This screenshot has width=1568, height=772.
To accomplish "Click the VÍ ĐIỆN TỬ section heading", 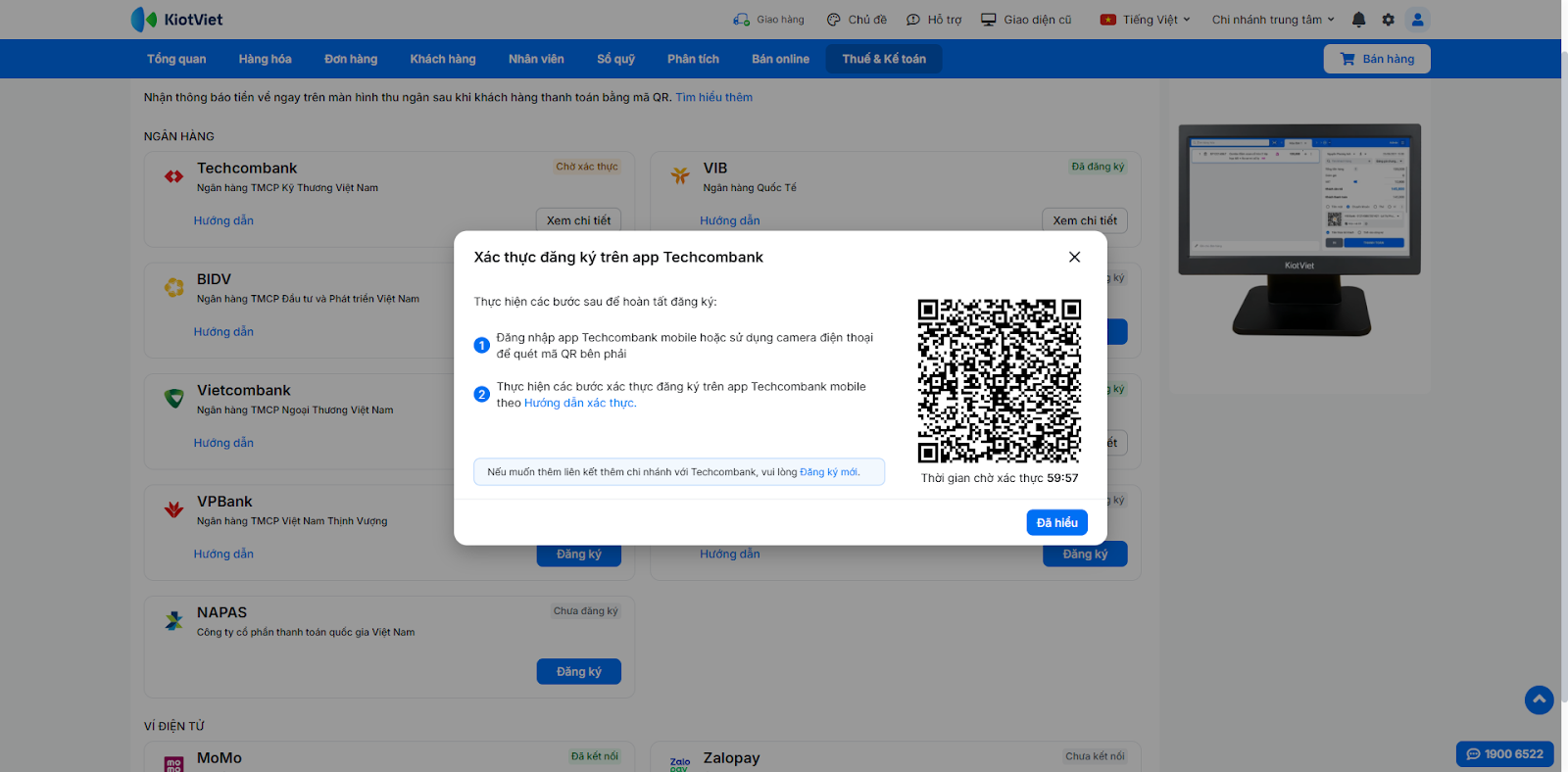I will pyautogui.click(x=173, y=726).
